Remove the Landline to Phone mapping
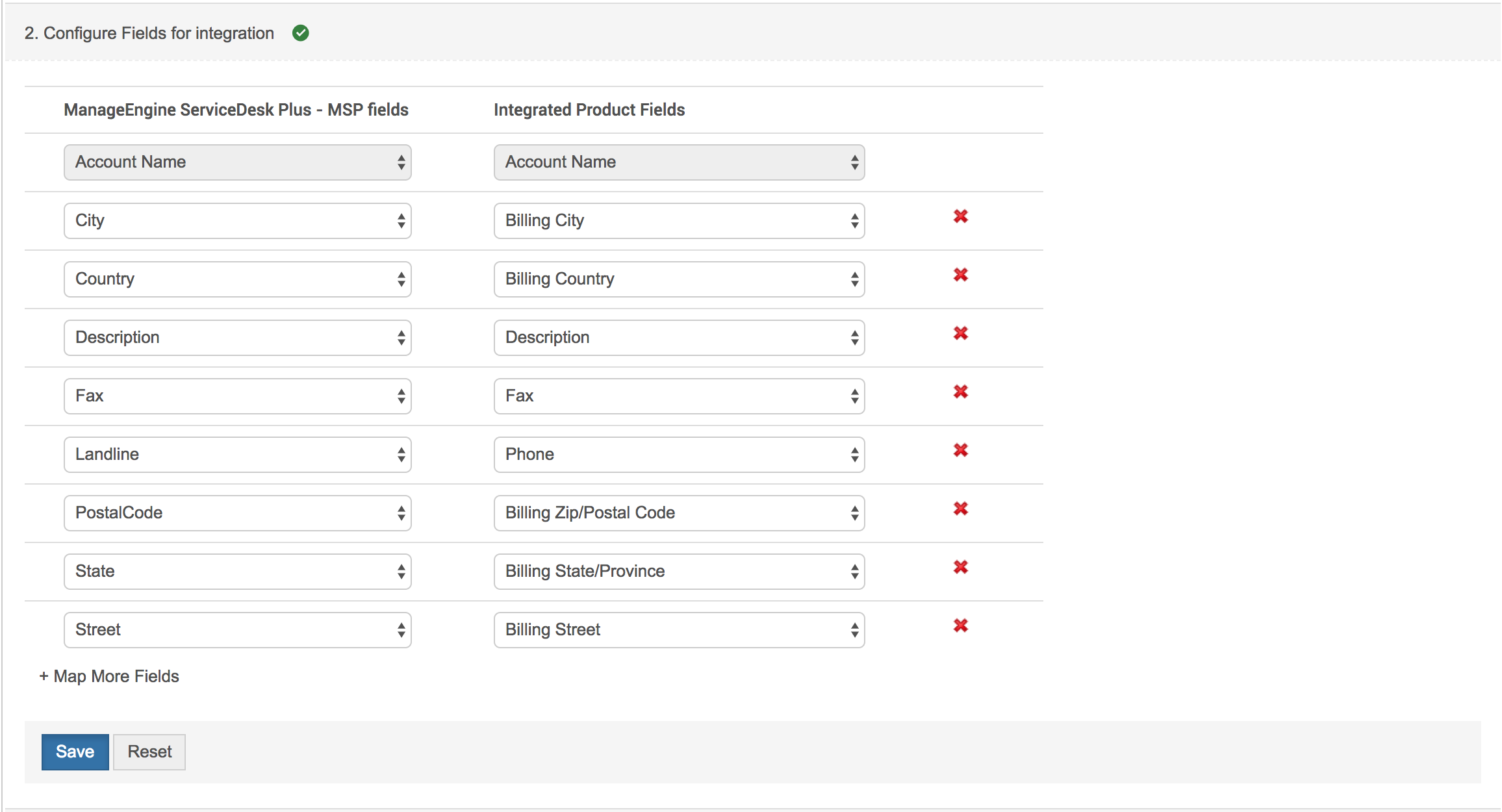The height and width of the screenshot is (812, 1502). point(960,450)
